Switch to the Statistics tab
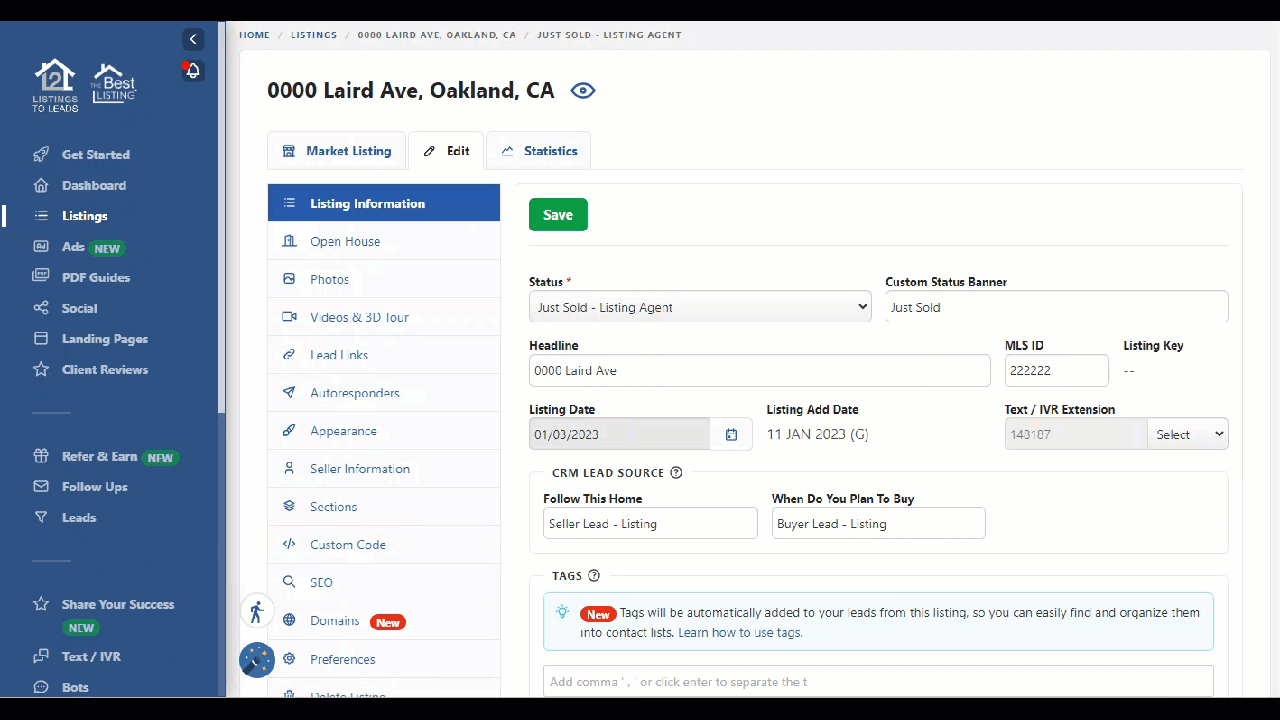Screen dimensions: 1280x720 pos(539,150)
